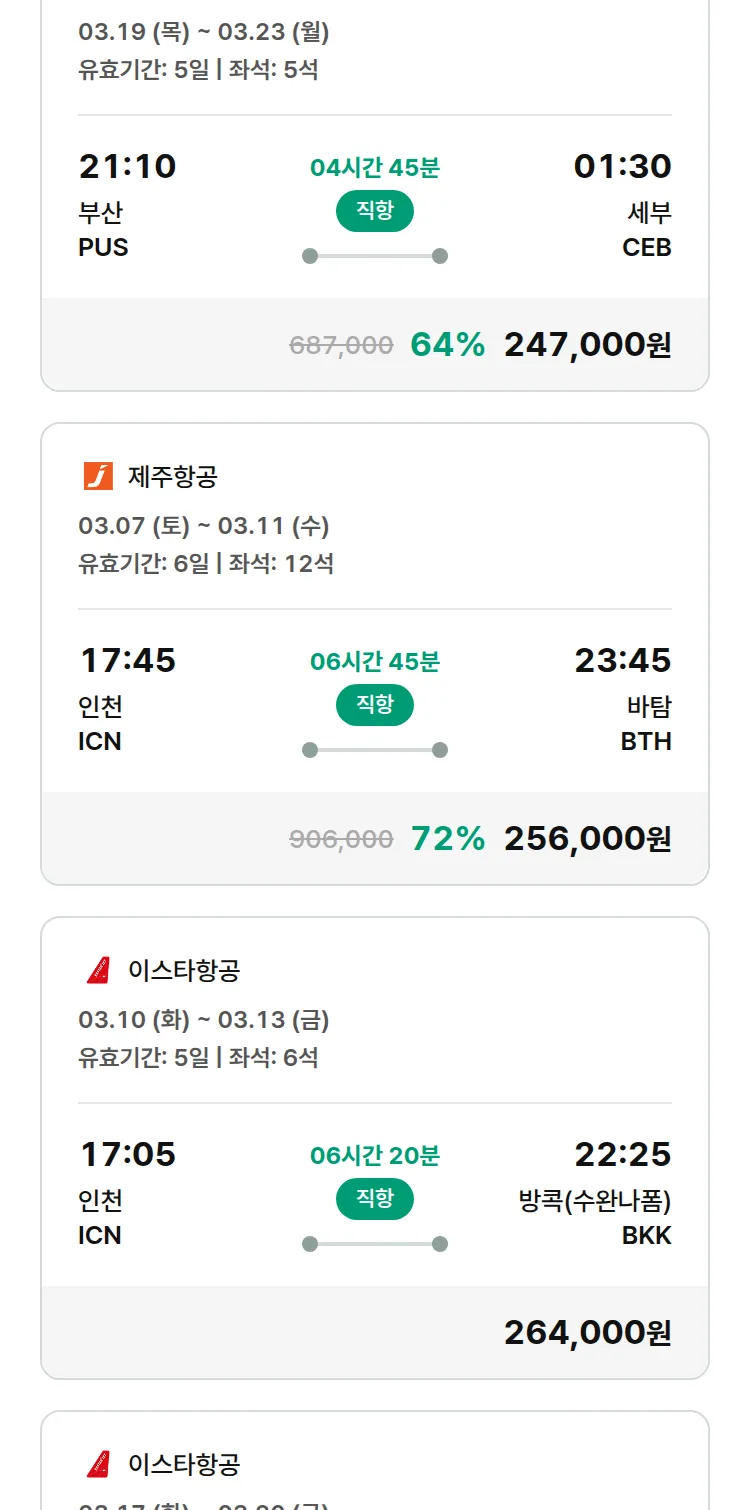Open the 제주항공 airline name
Image resolution: width=750 pixels, height=1510 pixels.
coord(172,477)
